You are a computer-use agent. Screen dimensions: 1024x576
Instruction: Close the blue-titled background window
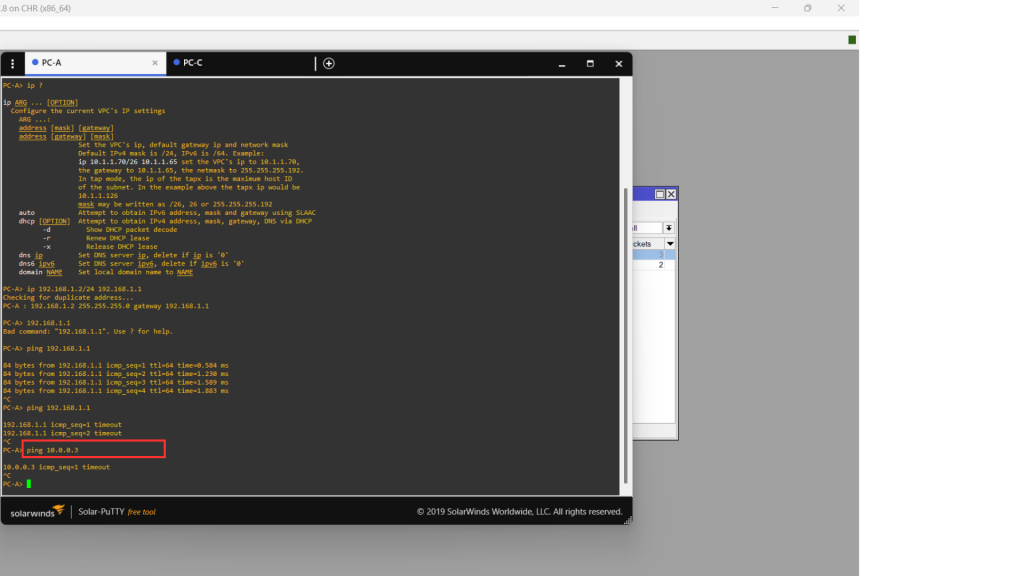(671, 194)
